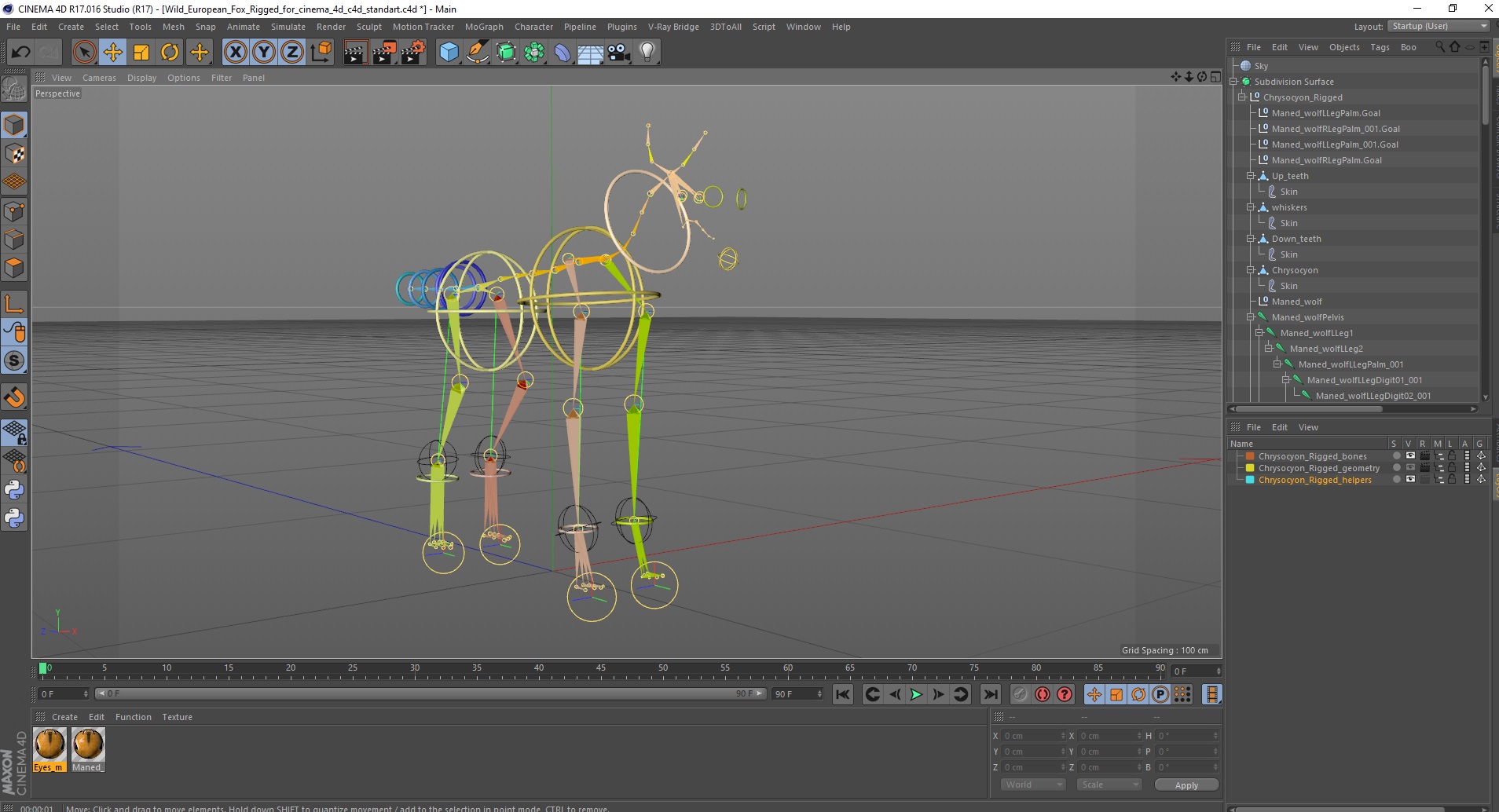Open the Simulate menu
Image resolution: width=1499 pixels, height=812 pixels.
click(288, 27)
